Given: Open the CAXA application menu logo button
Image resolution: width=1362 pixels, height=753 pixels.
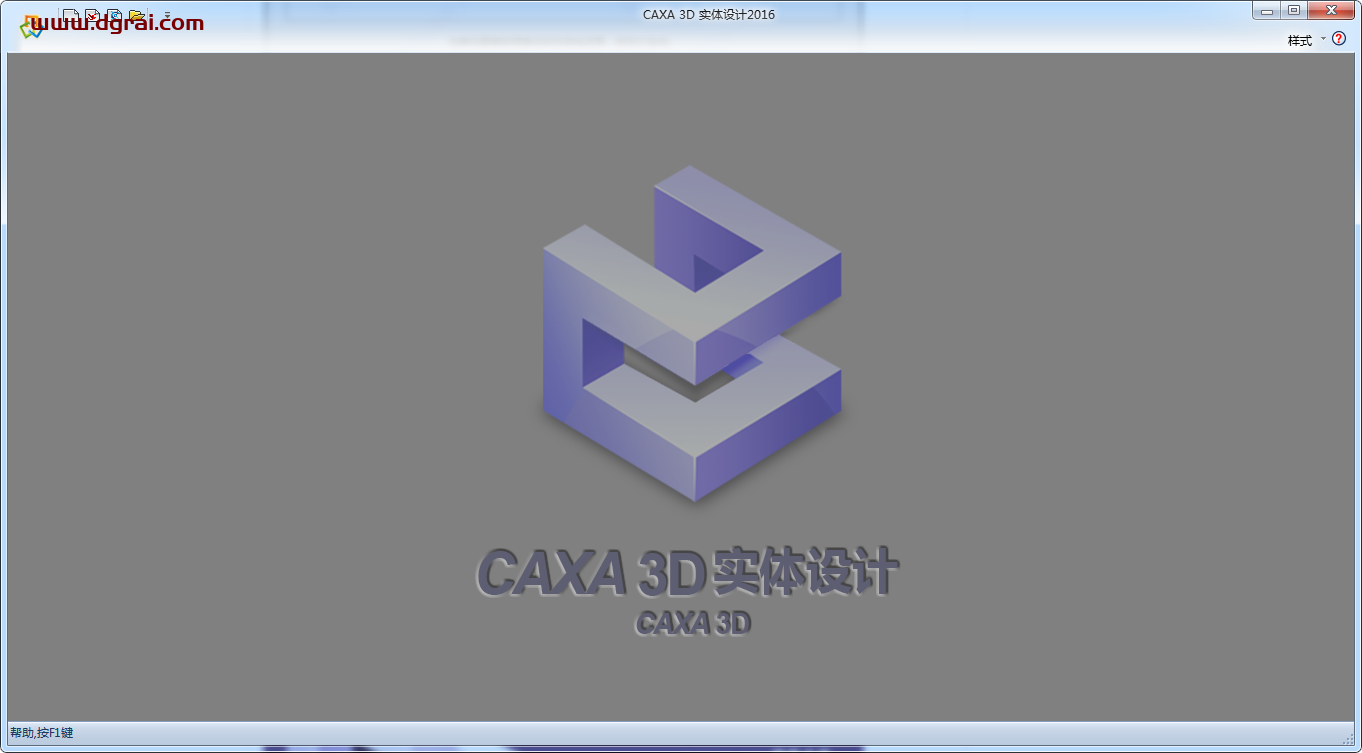Looking at the screenshot, I should point(32,27).
